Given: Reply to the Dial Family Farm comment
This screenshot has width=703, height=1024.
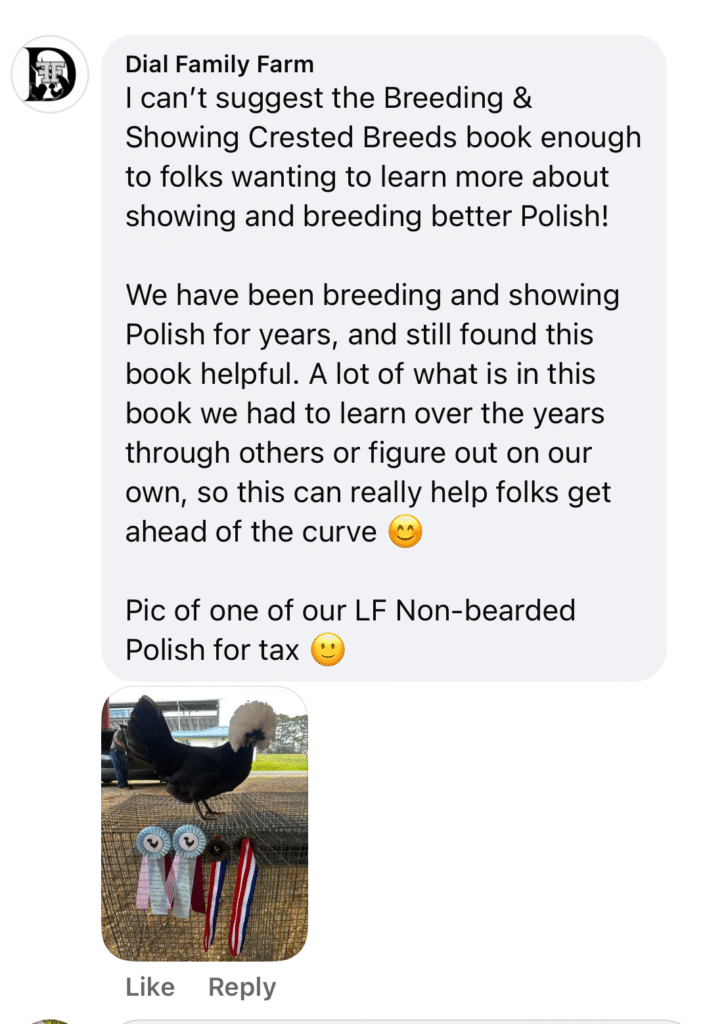Looking at the screenshot, I should (x=242, y=987).
